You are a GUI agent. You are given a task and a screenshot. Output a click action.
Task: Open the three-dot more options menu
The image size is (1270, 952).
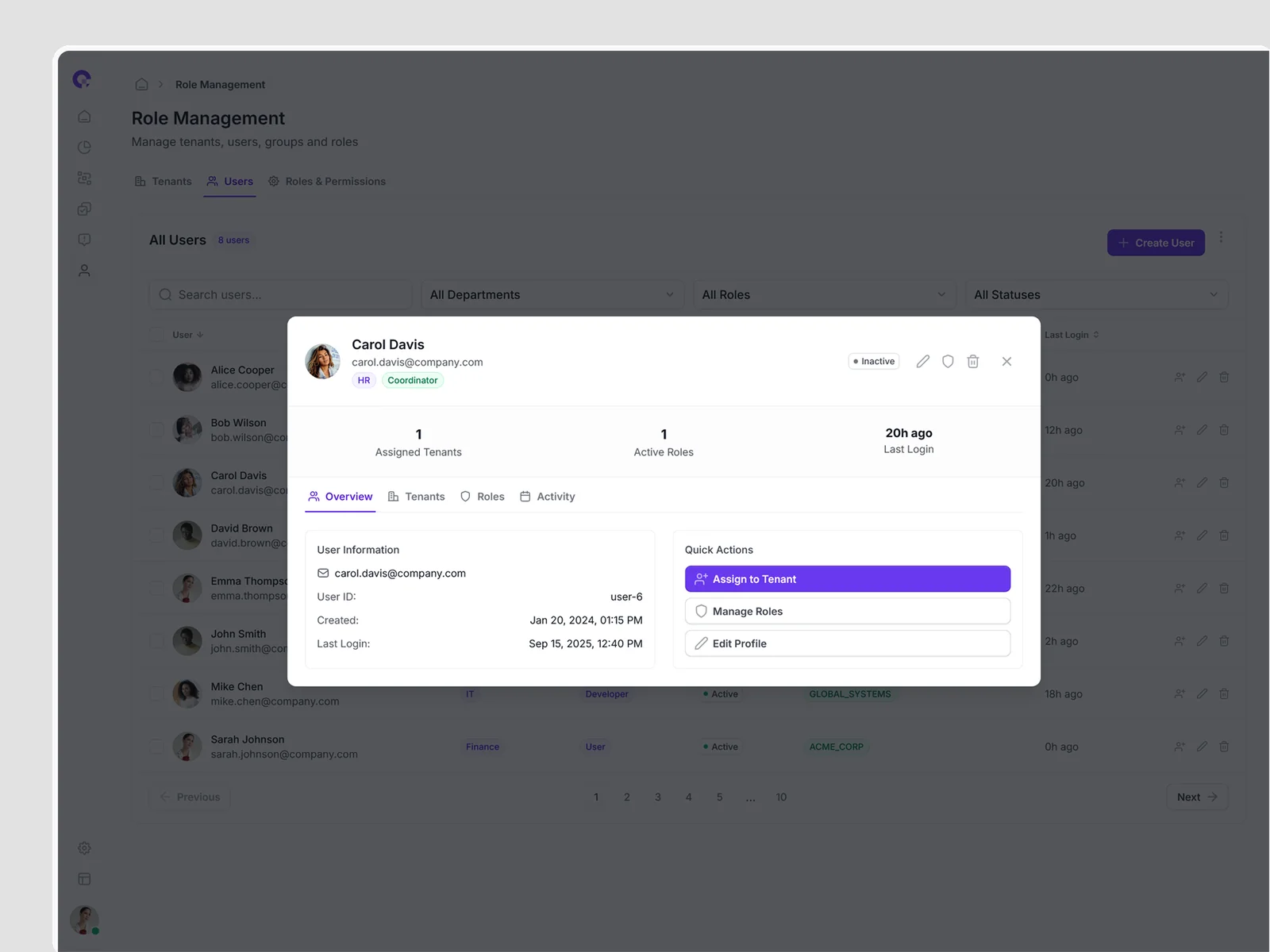pyautogui.click(x=1221, y=238)
